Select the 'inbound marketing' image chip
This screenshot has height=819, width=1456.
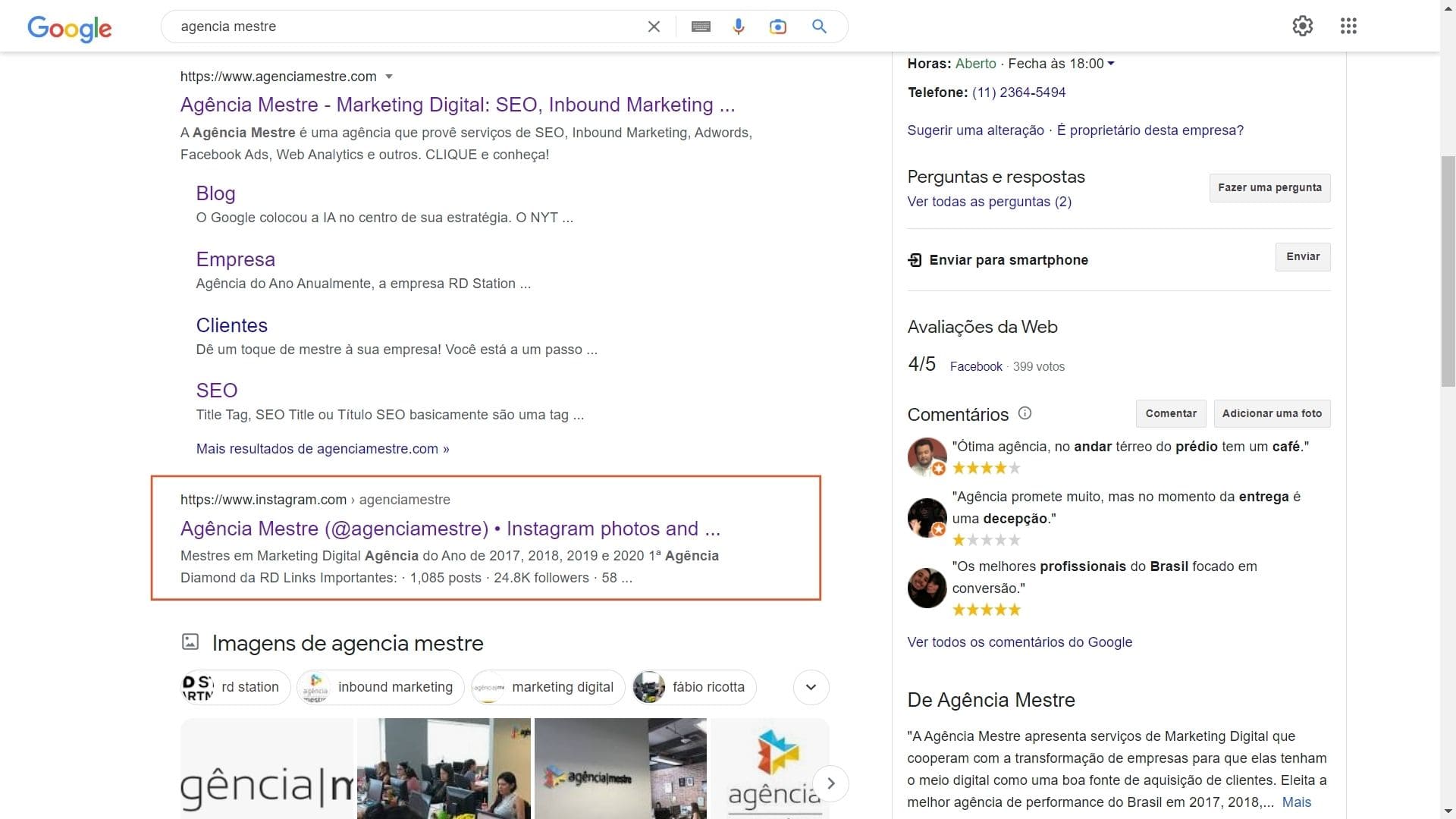pyautogui.click(x=379, y=687)
